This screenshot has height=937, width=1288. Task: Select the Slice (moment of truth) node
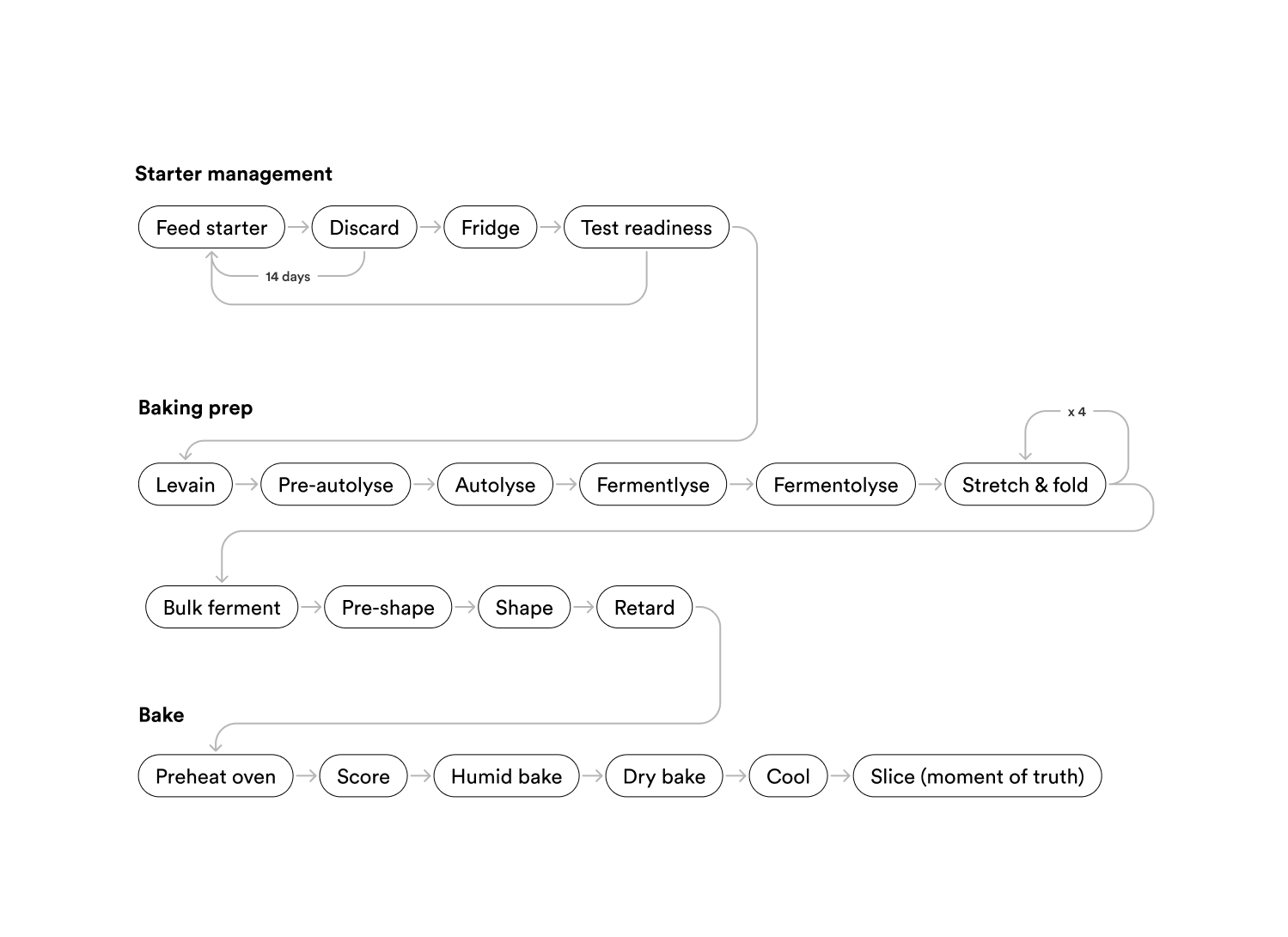[977, 776]
